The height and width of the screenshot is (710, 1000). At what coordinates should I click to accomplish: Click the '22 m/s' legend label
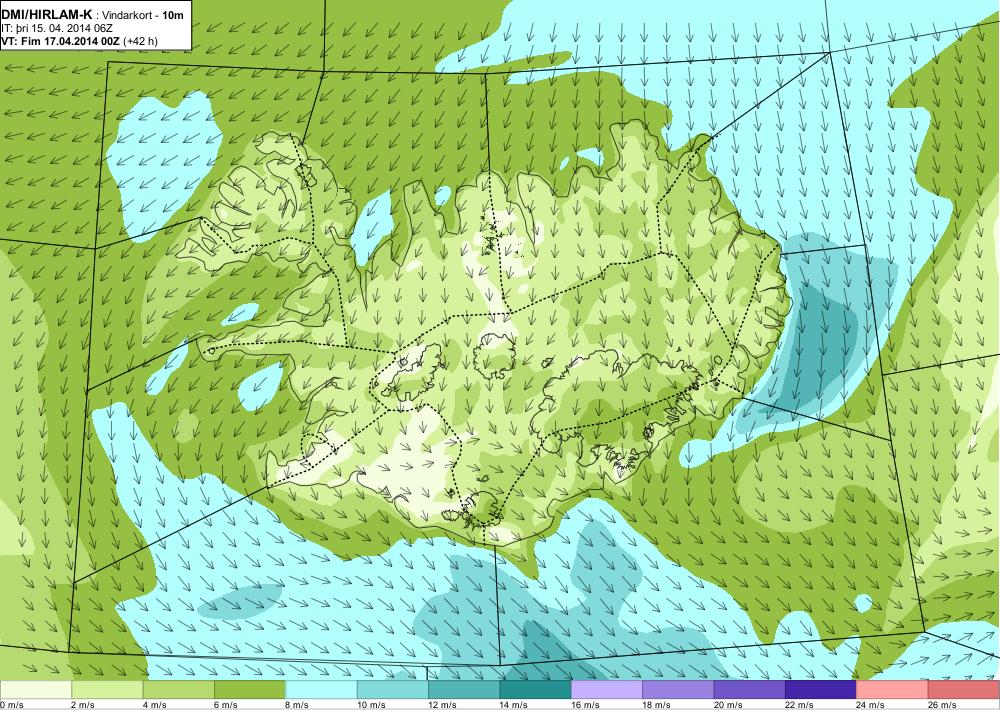point(800,704)
